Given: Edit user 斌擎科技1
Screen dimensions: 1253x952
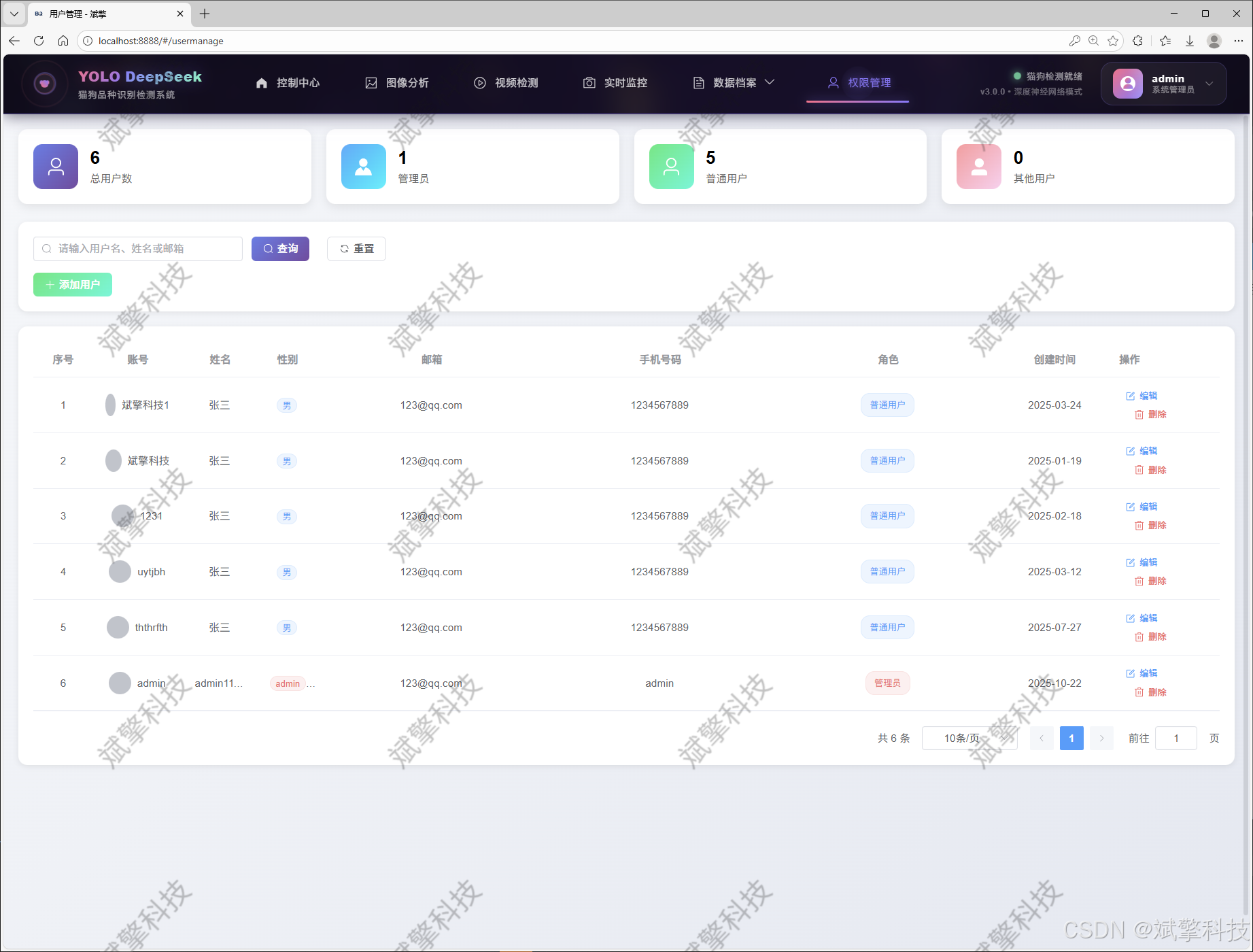Looking at the screenshot, I should [x=1142, y=396].
